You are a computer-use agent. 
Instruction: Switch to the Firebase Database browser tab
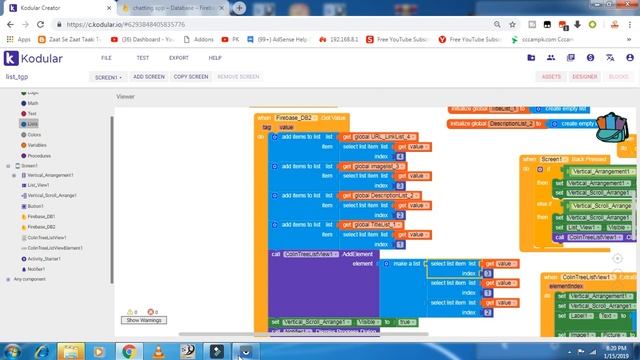(173, 8)
